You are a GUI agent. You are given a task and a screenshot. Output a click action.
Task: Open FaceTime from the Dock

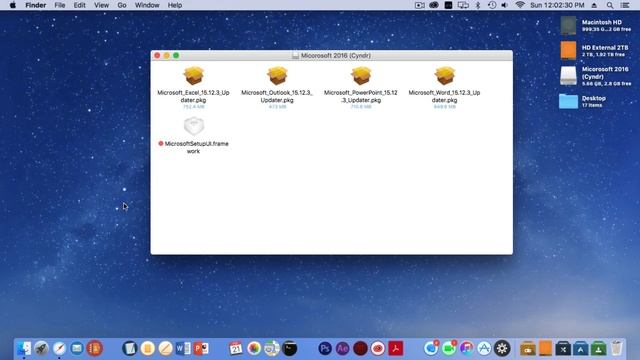pyautogui.click(x=449, y=348)
